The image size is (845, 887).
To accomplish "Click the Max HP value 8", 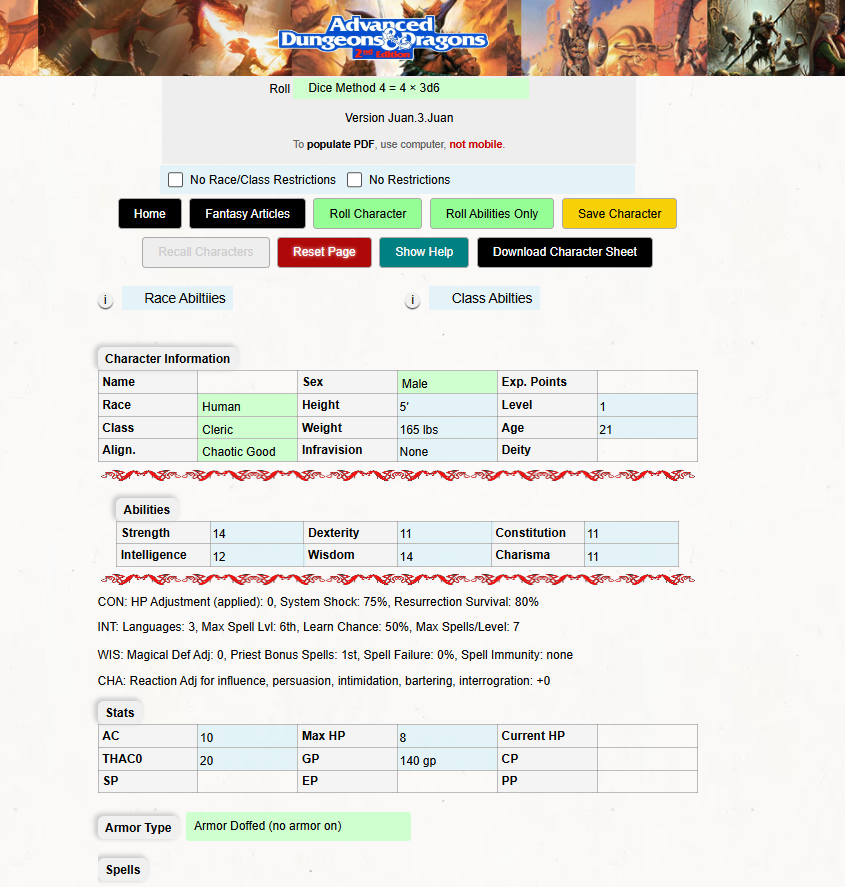I will (447, 737).
